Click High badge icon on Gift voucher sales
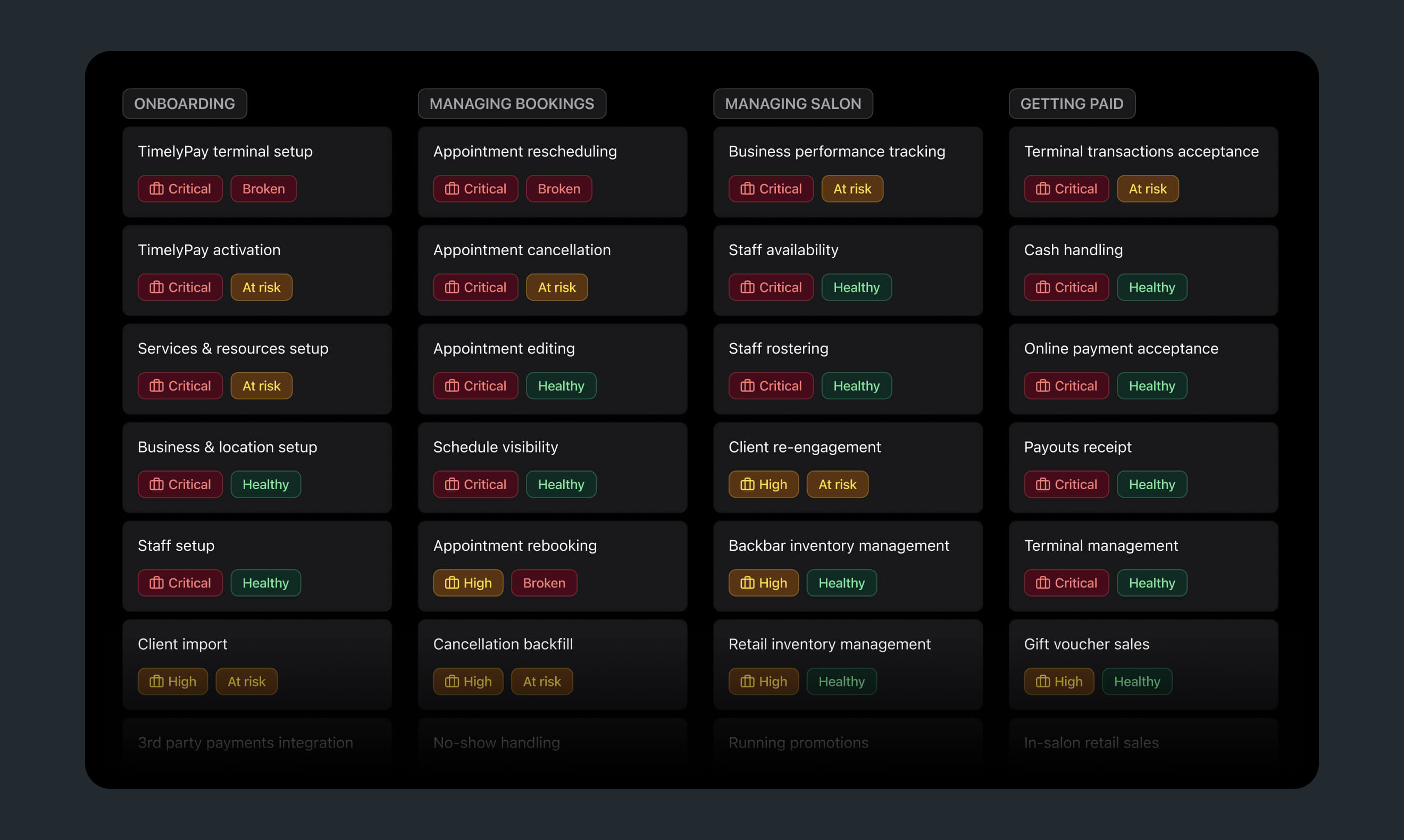The image size is (1404, 840). pos(1043,682)
